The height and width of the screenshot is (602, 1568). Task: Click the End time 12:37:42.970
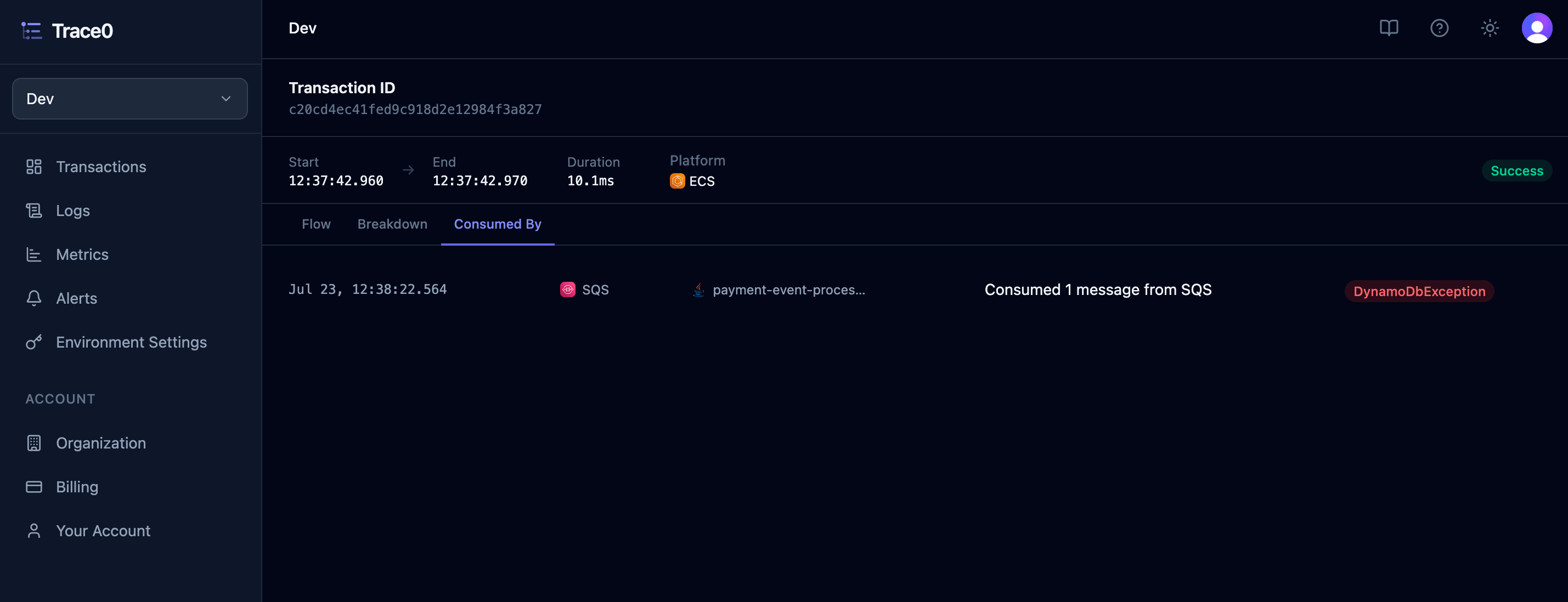click(x=480, y=180)
